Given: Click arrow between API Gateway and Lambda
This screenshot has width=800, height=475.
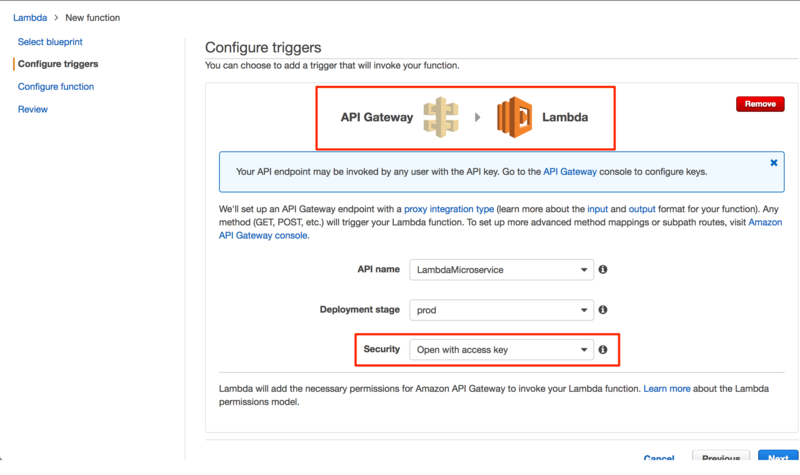Looking at the screenshot, I should [478, 117].
